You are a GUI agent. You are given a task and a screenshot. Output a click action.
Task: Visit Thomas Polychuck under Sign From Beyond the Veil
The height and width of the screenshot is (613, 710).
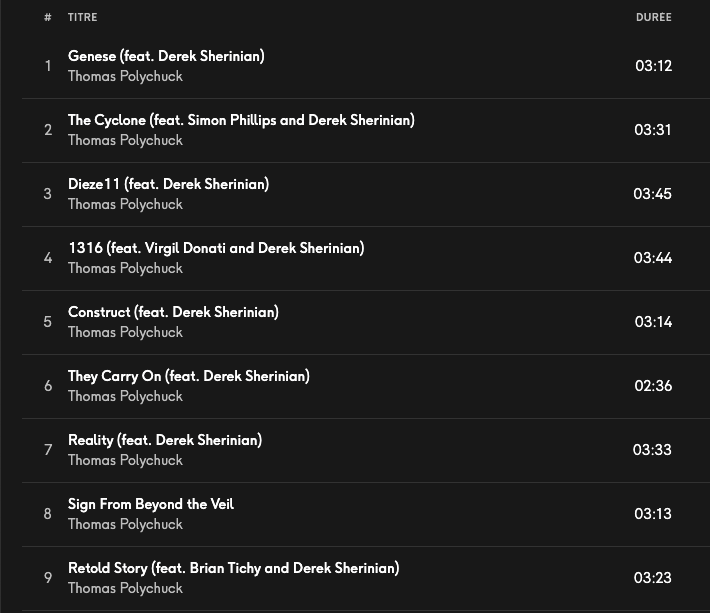click(x=125, y=524)
